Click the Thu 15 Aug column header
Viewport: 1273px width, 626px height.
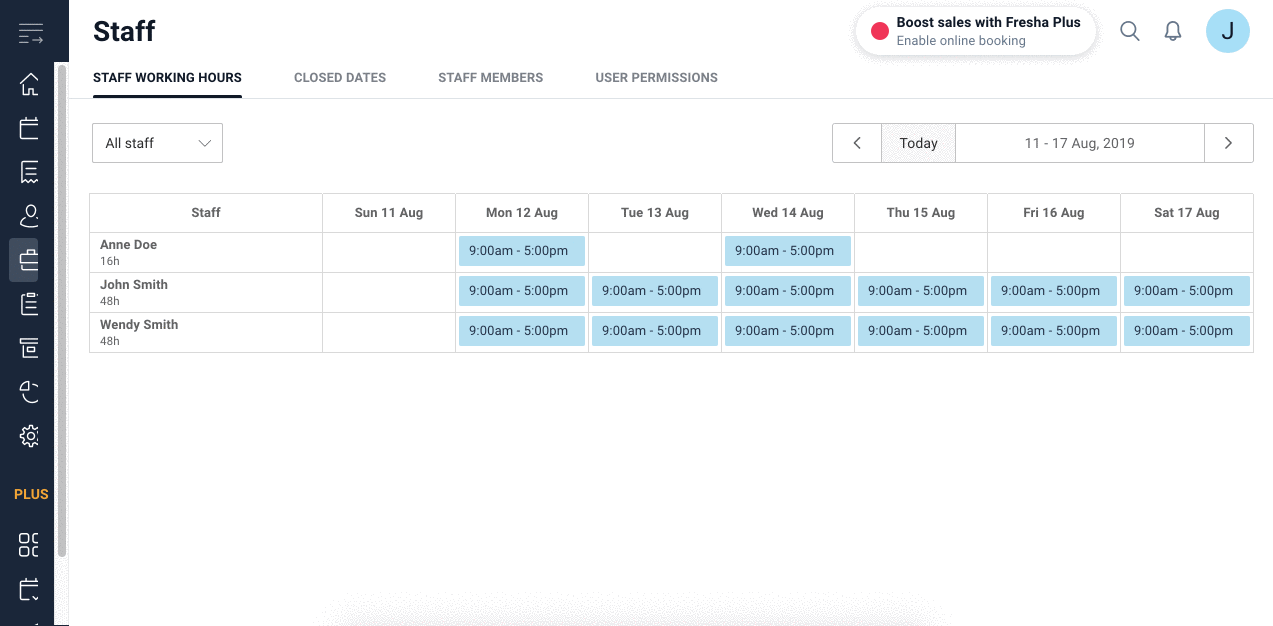(921, 213)
